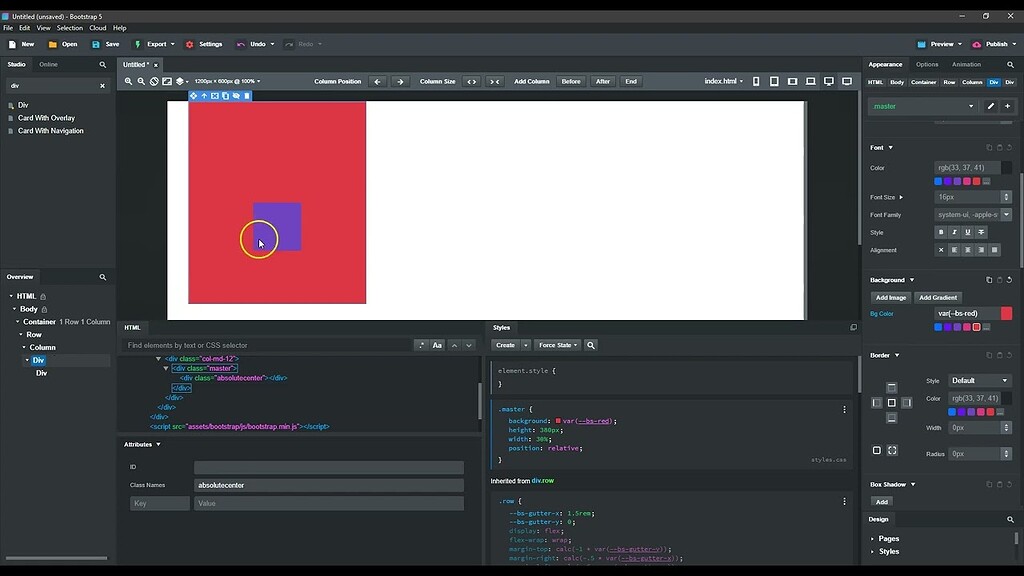This screenshot has height=576, width=1024.
Task: Collapse the Container node in Overview
Action: pos(18,322)
